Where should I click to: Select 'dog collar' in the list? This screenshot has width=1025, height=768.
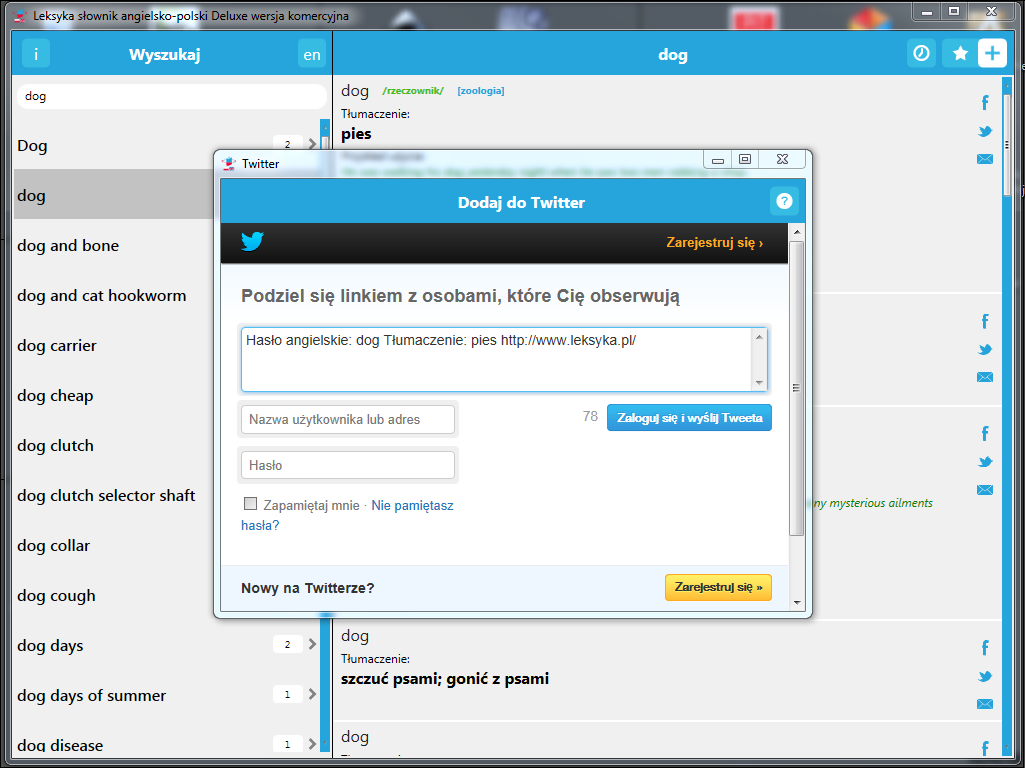[x=54, y=546]
